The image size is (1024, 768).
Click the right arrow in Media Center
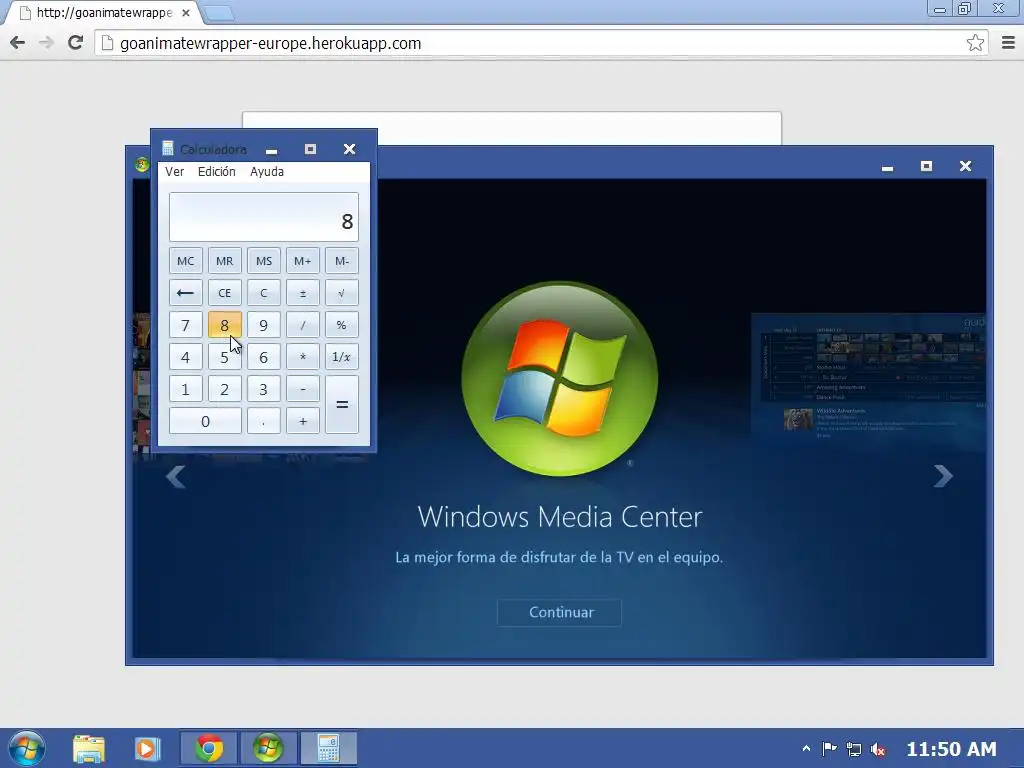click(942, 476)
